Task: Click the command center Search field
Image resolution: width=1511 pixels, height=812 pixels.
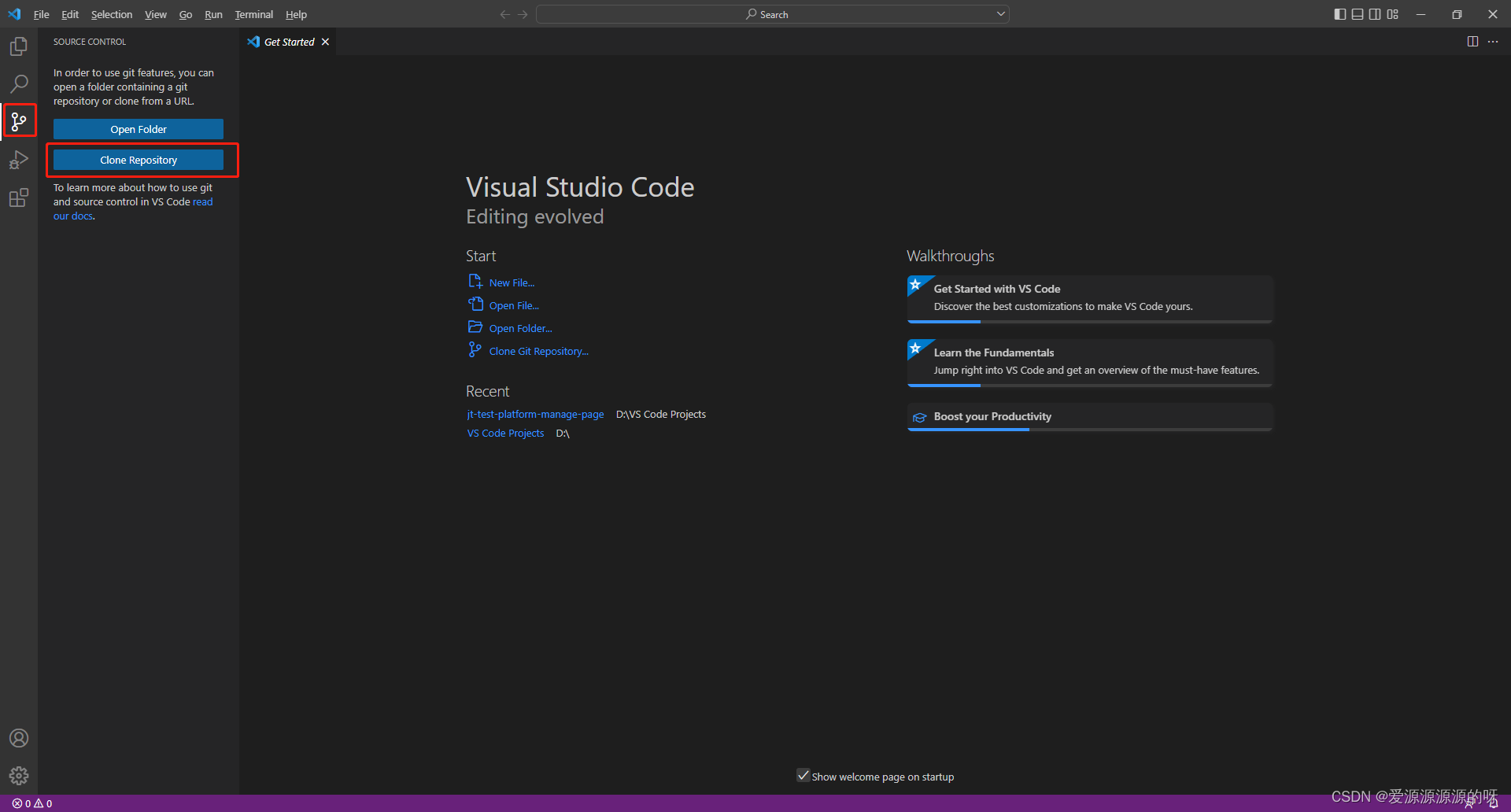Action: click(x=772, y=14)
